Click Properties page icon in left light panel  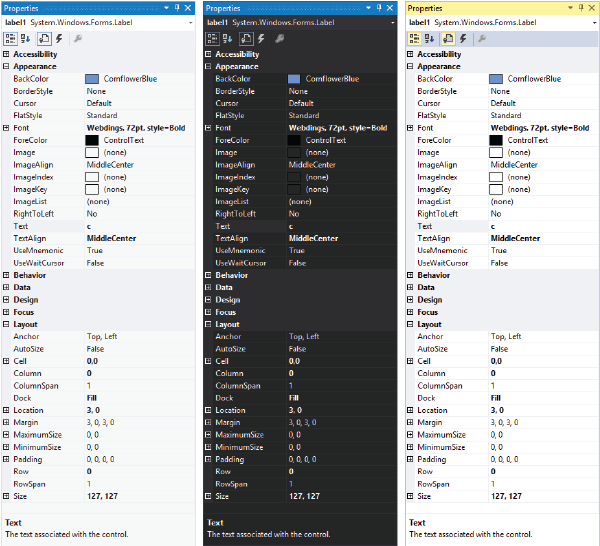44,39
